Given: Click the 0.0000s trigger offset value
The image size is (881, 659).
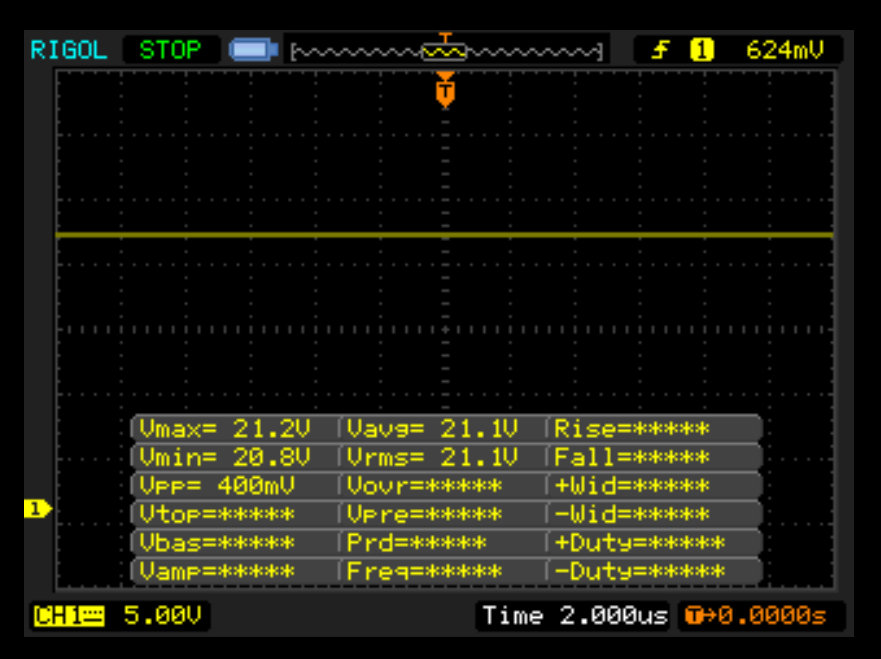Looking at the screenshot, I should click(773, 616).
